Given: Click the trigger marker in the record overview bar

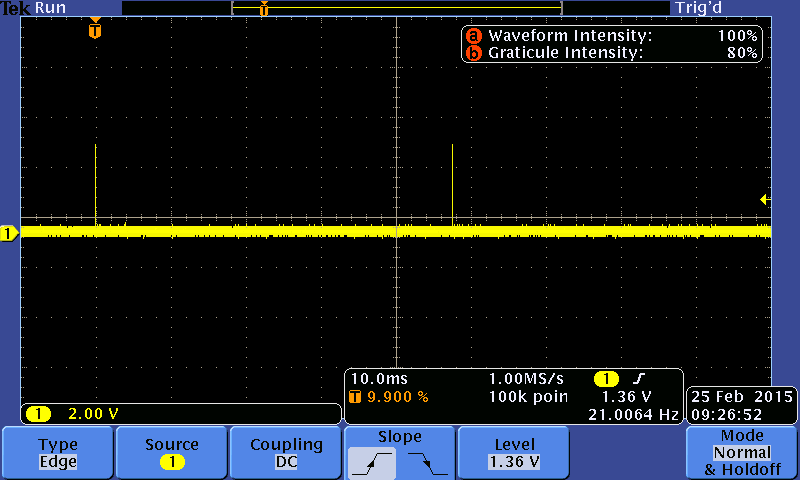Looking at the screenshot, I should 264,9.
